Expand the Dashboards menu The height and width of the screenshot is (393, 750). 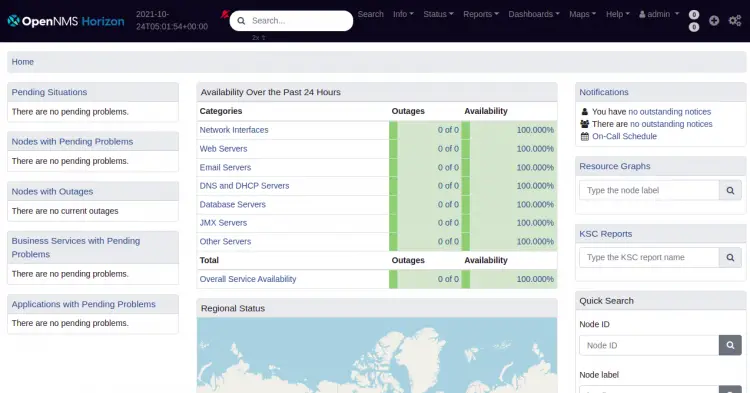pos(534,14)
